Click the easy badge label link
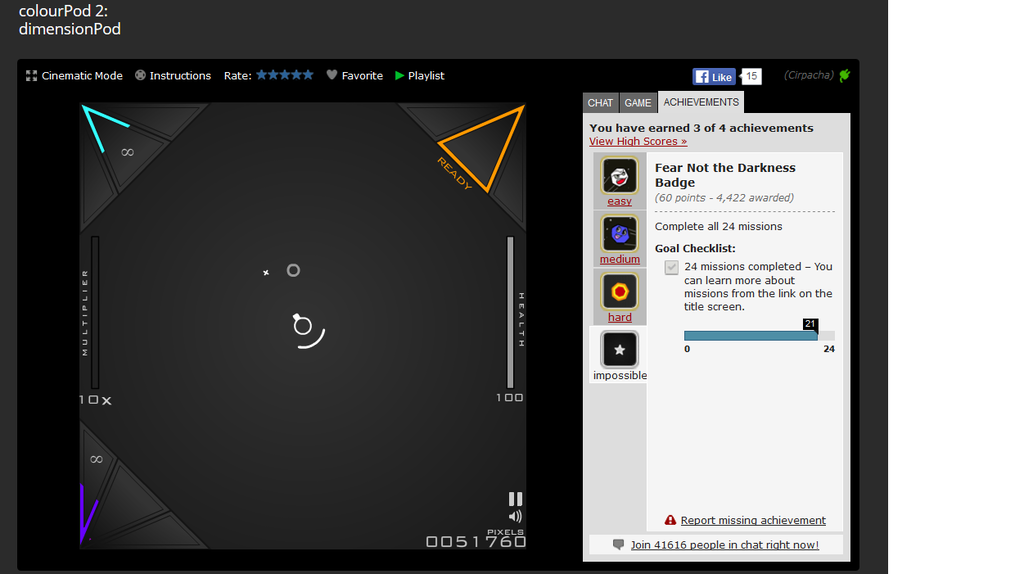This screenshot has width=1024, height=574. [620, 201]
